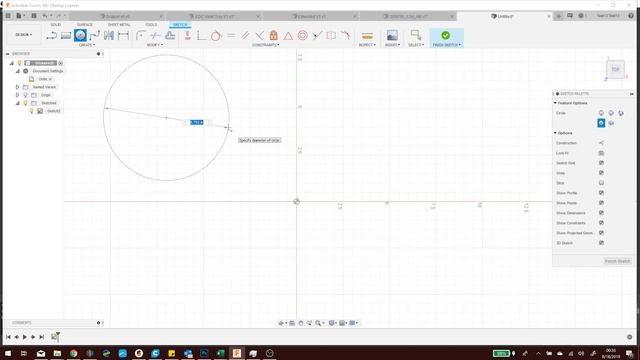Toggle Show Profile checkbox
The height and width of the screenshot is (360, 640).
tap(601, 193)
